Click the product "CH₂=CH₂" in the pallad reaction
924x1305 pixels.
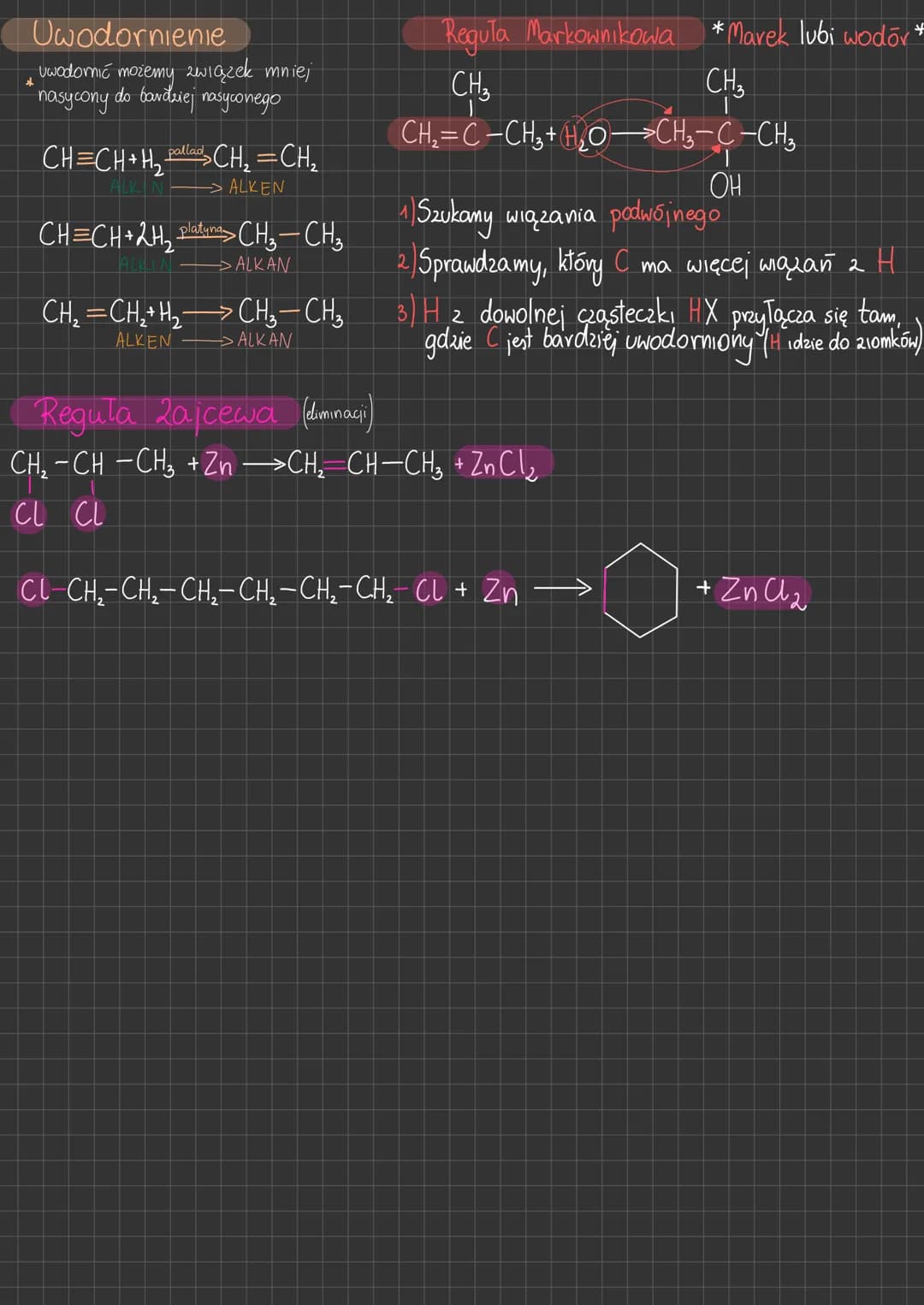265,158
